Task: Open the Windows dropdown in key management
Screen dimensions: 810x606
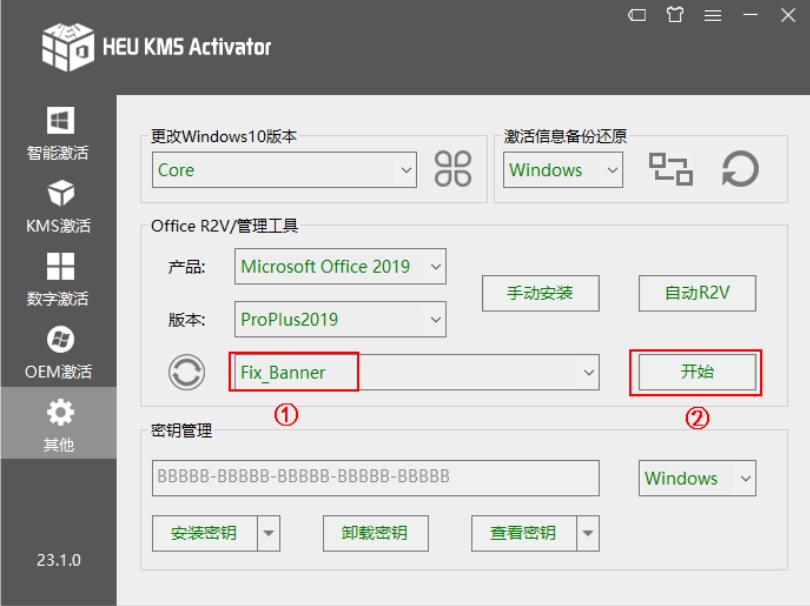Action: (x=697, y=478)
